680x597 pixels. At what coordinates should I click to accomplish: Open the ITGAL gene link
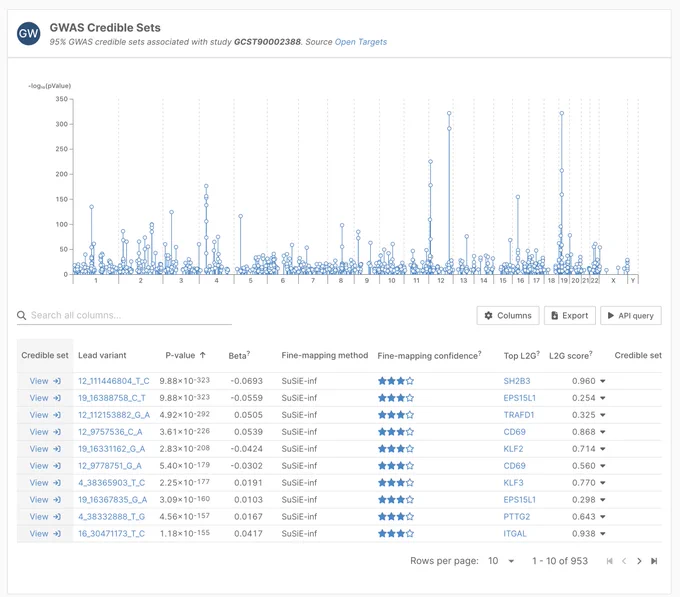tap(515, 533)
